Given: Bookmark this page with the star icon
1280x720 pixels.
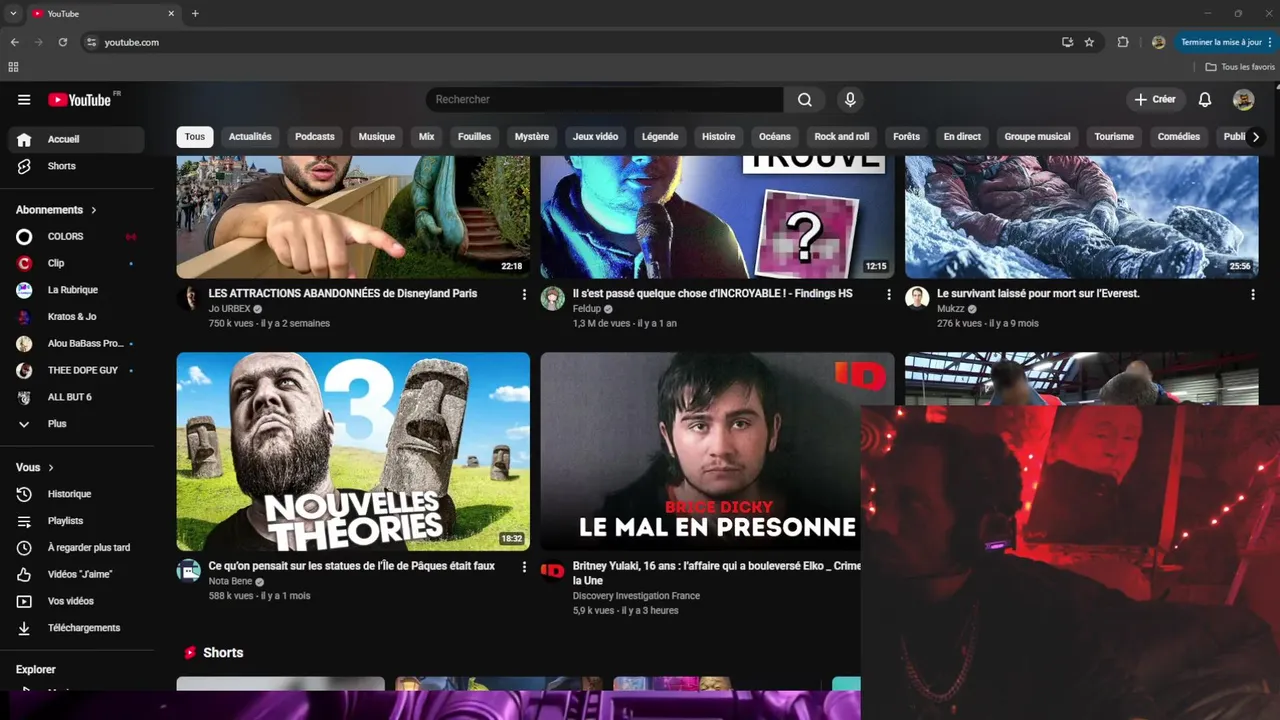Looking at the screenshot, I should coord(1089,42).
